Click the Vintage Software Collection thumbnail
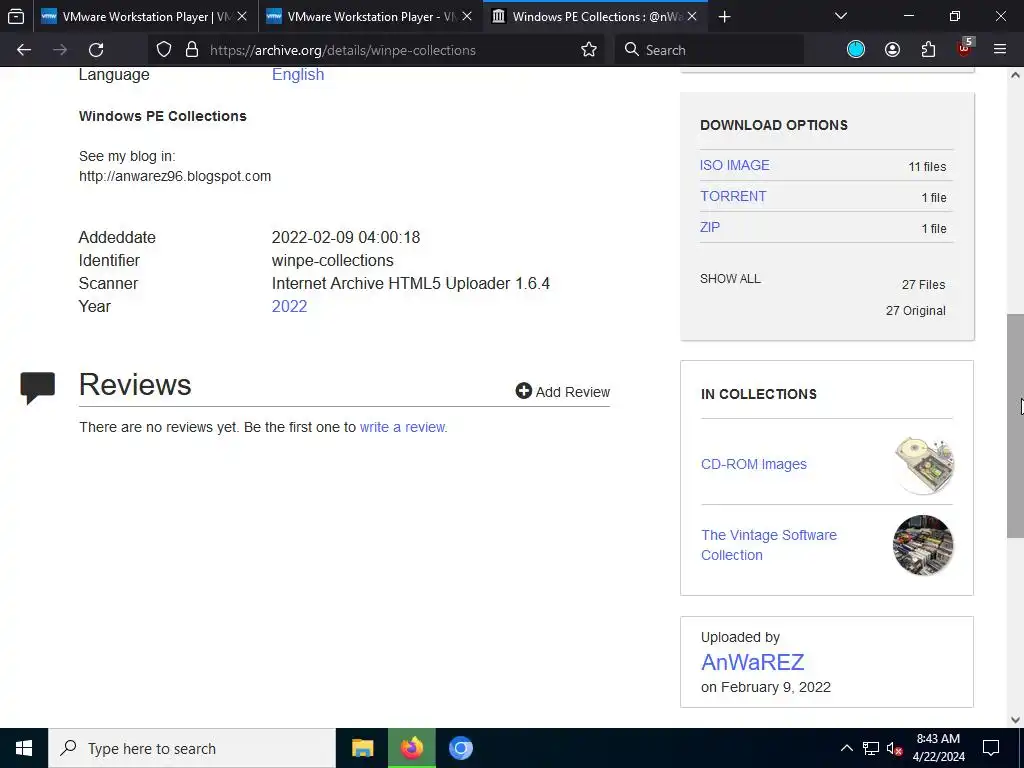This screenshot has height=768, width=1024. 923,545
